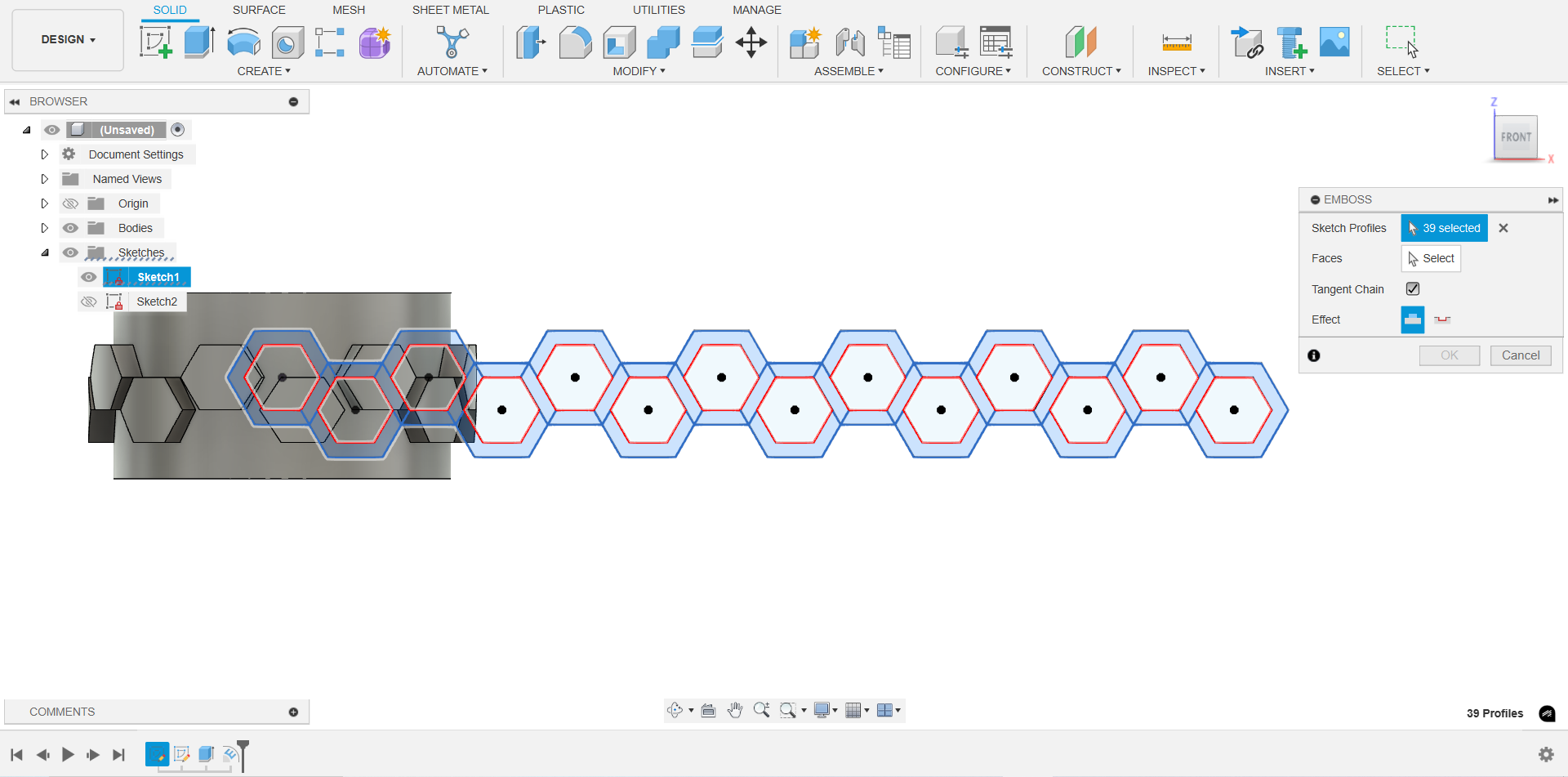This screenshot has width=1568, height=777.
Task: Select the New Component tool
Action: click(805, 42)
